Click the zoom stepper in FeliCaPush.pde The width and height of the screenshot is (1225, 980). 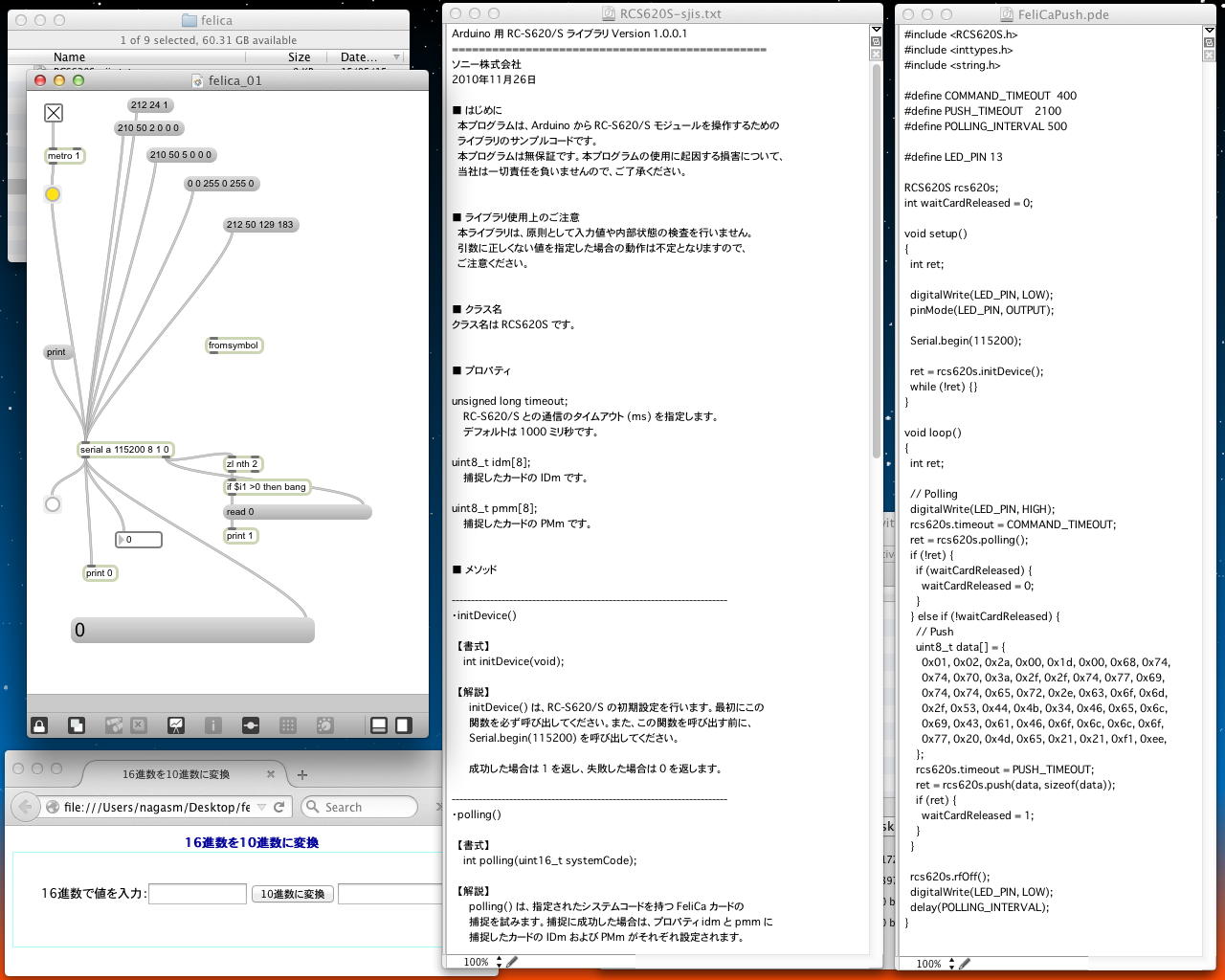click(x=950, y=964)
